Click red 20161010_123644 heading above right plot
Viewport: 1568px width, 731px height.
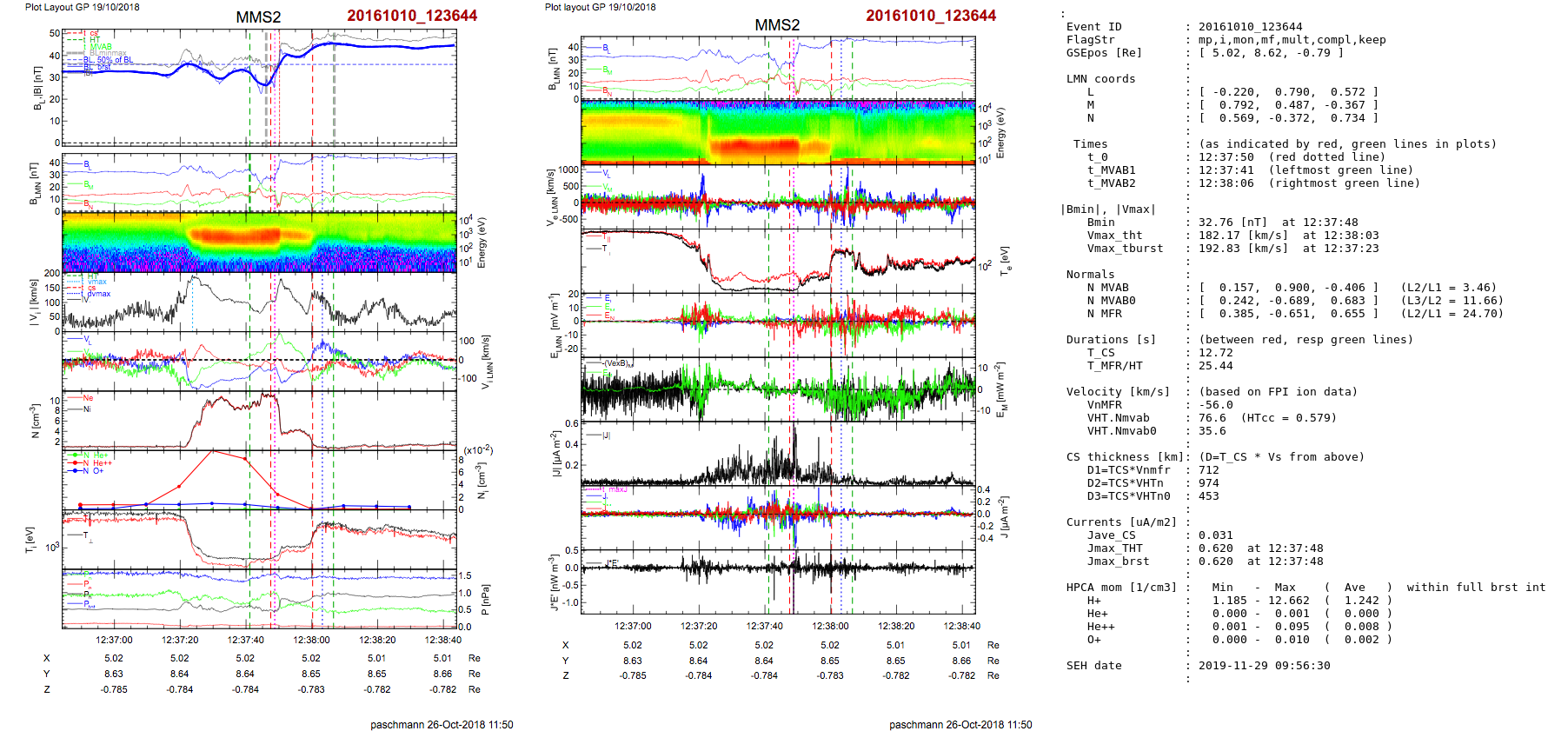coord(931,16)
